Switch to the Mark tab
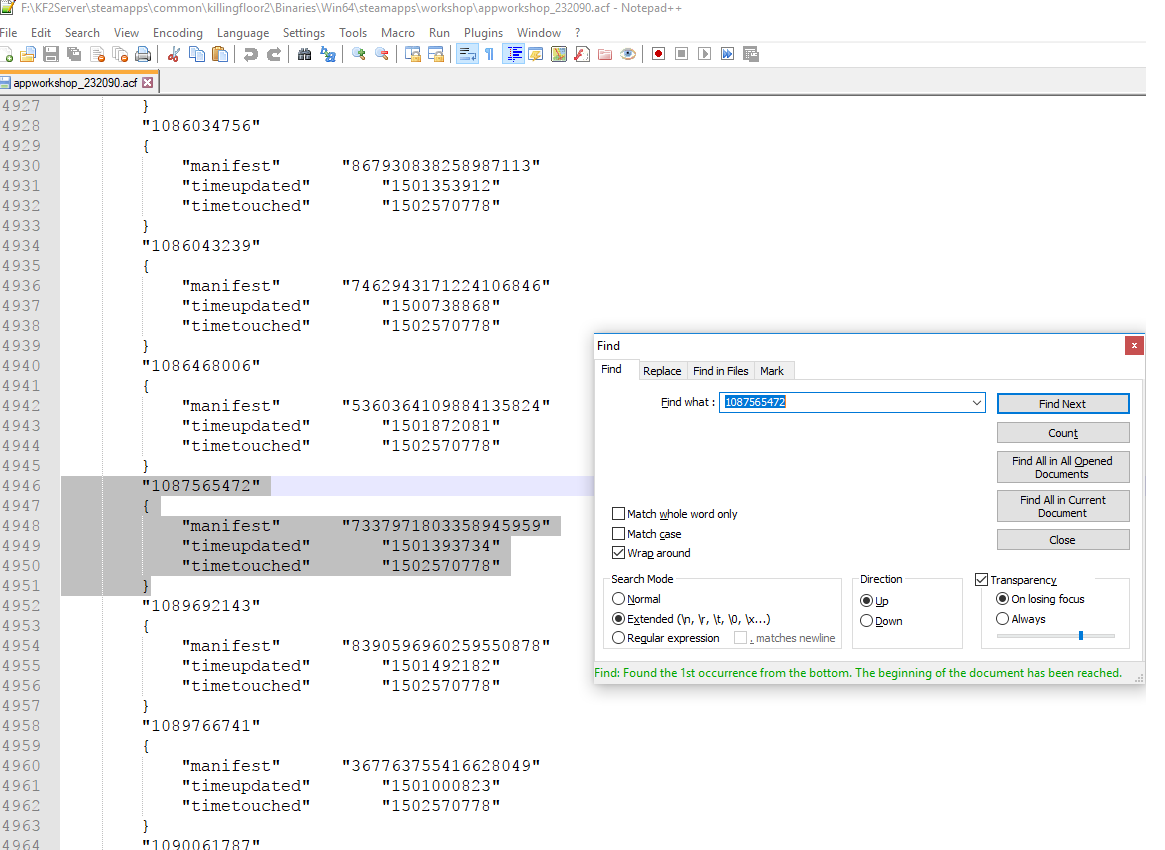Viewport: 1165px width, 850px height. pyautogui.click(x=772, y=371)
